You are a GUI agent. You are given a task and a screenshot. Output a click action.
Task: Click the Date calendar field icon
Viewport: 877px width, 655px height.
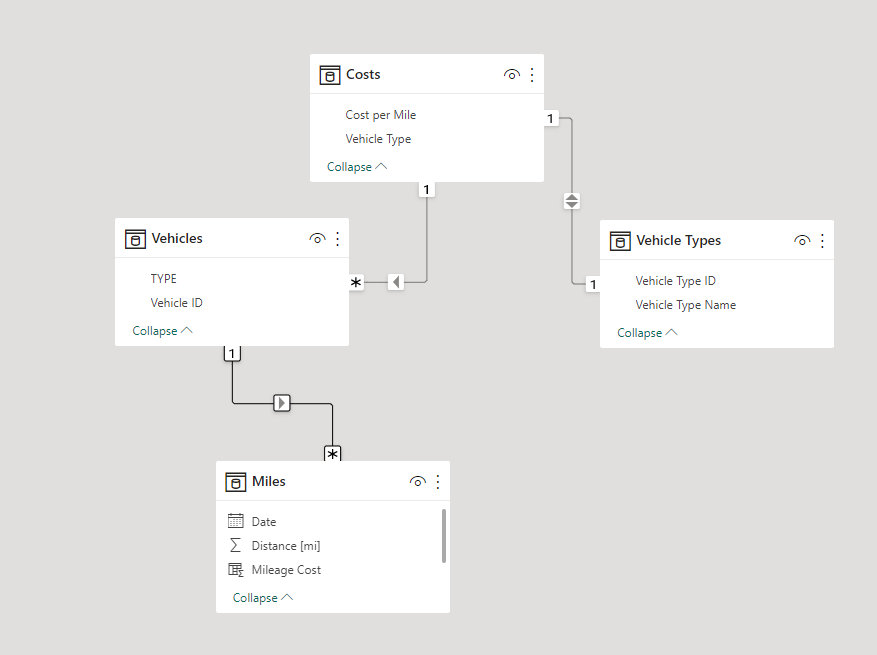236,521
